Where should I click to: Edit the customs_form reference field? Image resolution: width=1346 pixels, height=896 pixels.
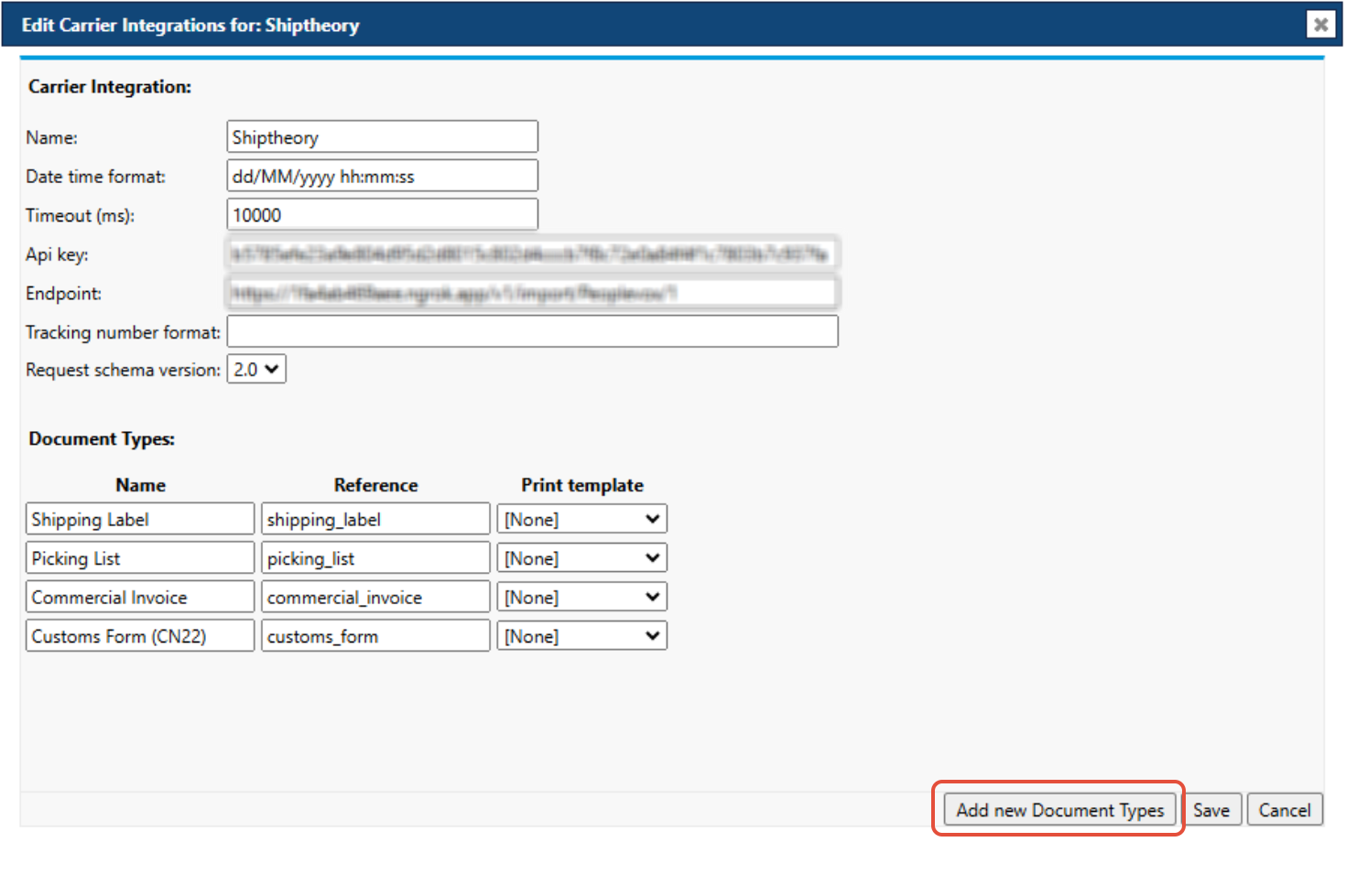(x=375, y=636)
